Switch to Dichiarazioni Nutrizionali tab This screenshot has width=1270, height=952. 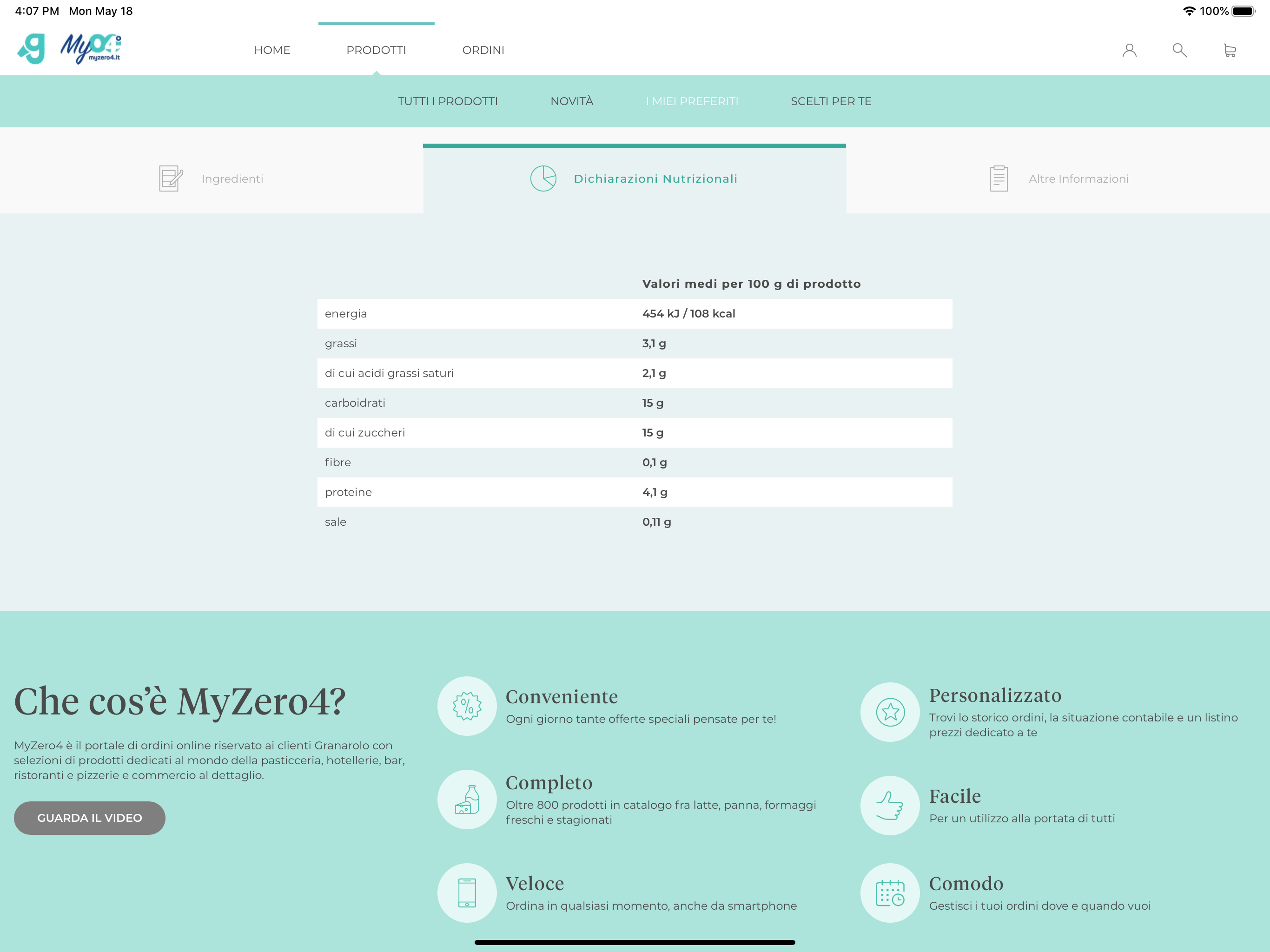[x=635, y=178]
